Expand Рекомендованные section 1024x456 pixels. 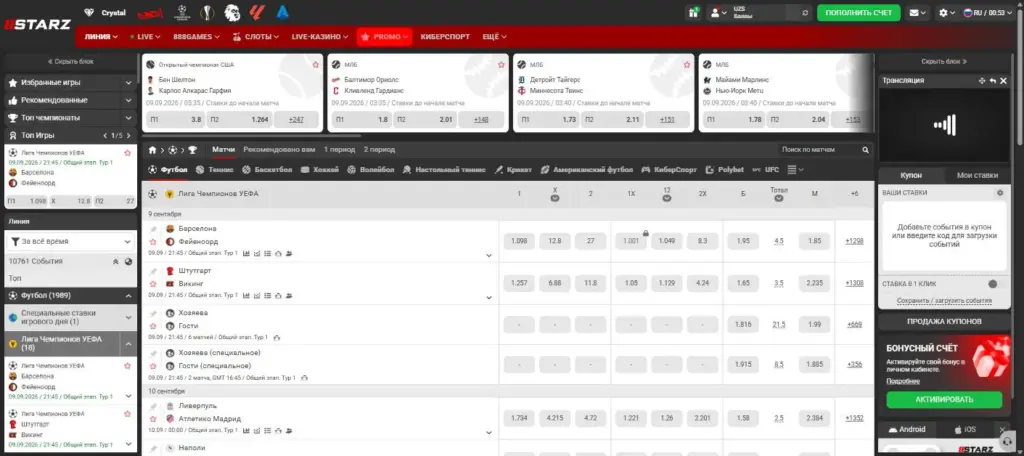[x=71, y=101]
